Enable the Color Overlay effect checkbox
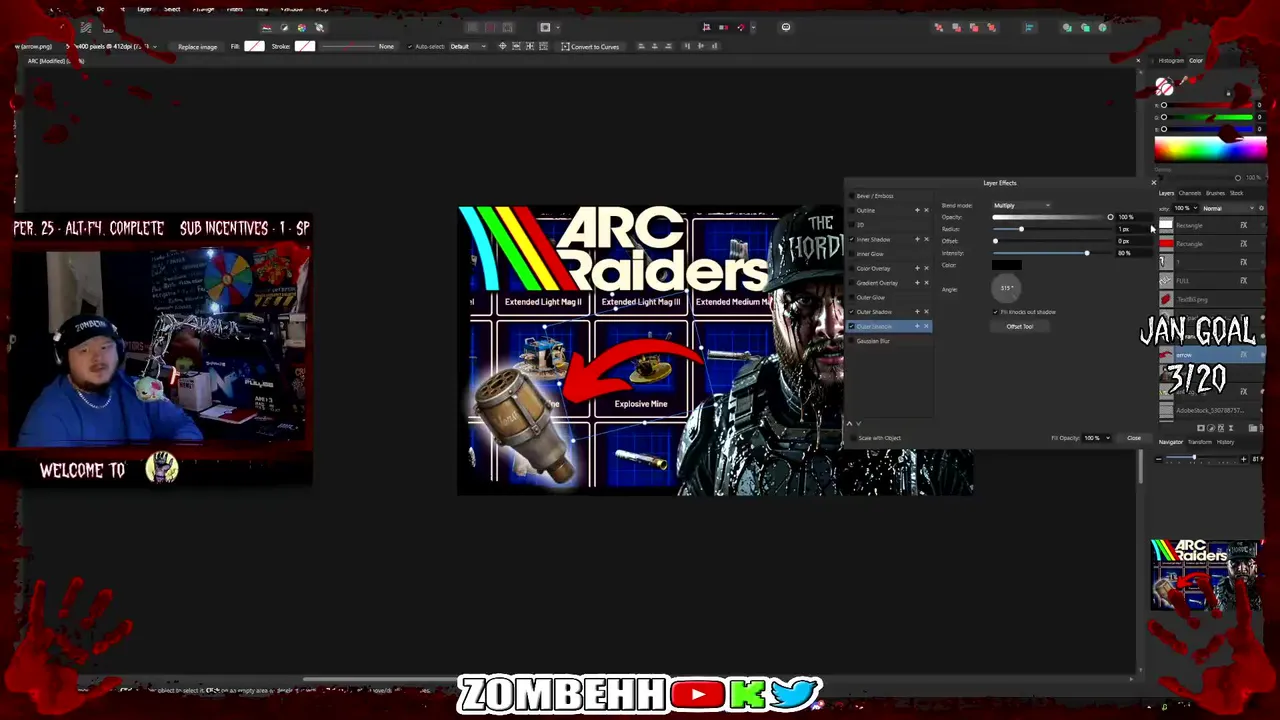Screen dimensions: 1280x720 851,269
